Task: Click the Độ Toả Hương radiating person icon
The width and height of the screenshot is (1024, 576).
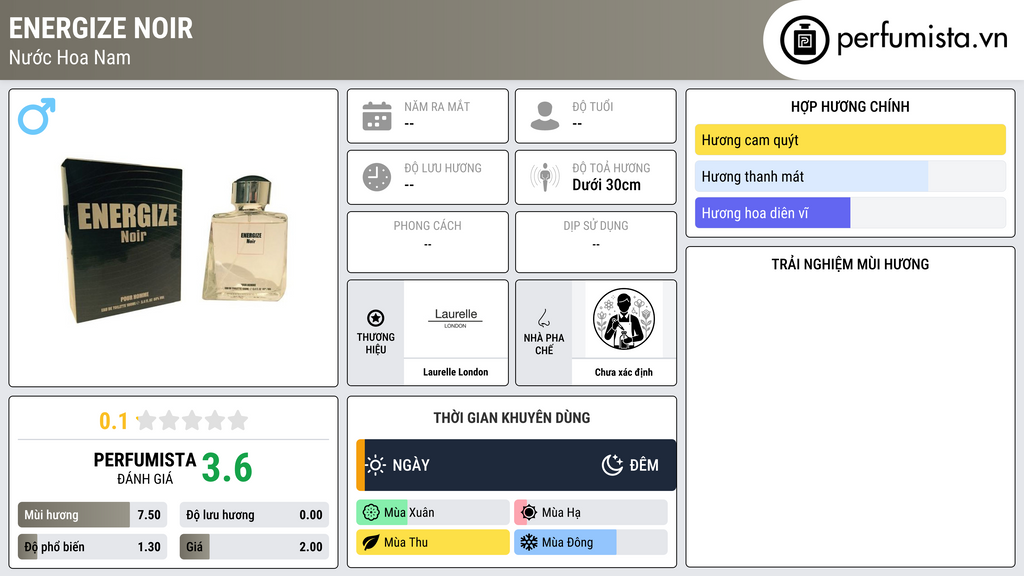Action: tap(545, 177)
